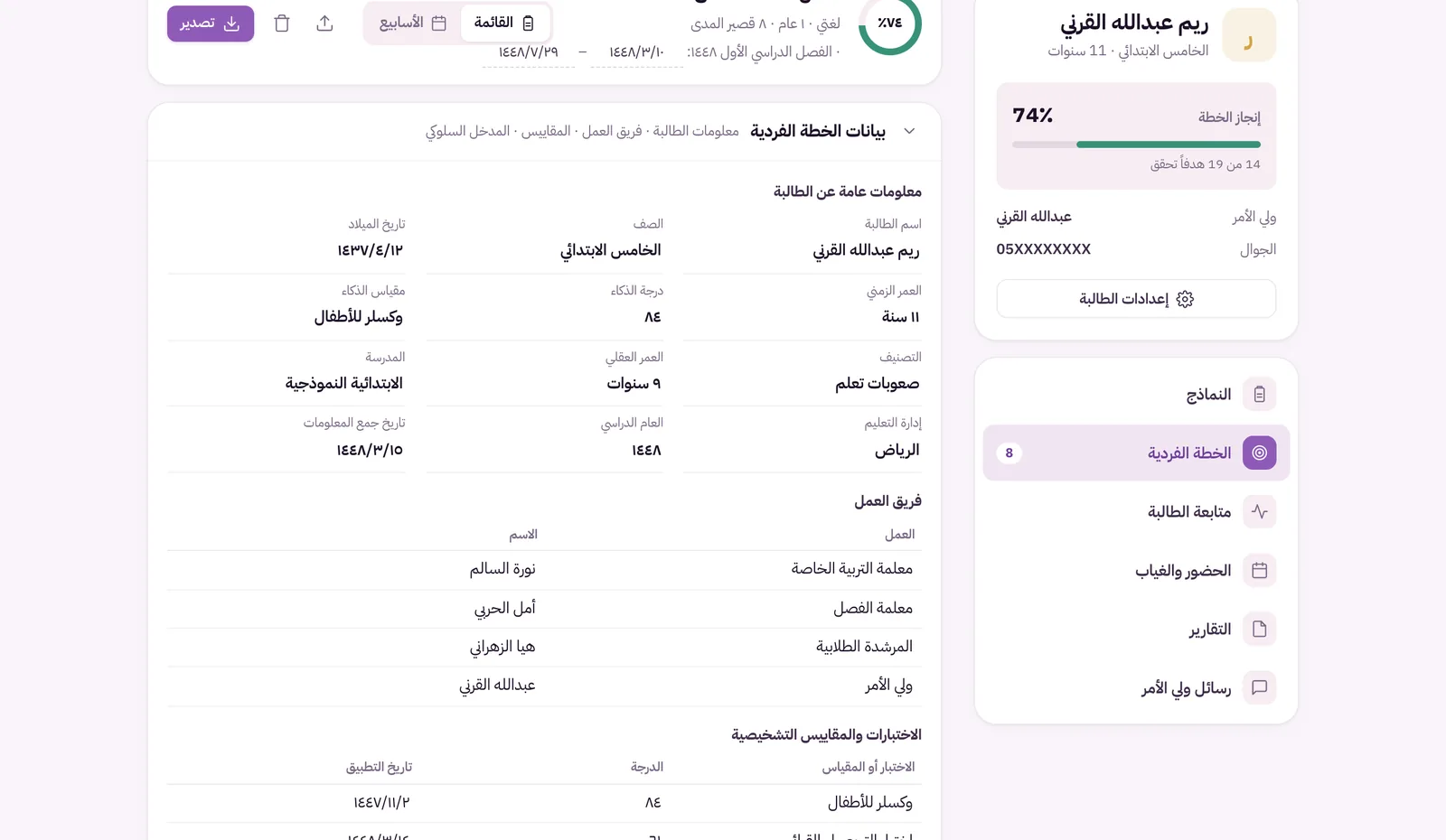Click the plan progress bar under إنجاز الخطة

(x=1136, y=145)
